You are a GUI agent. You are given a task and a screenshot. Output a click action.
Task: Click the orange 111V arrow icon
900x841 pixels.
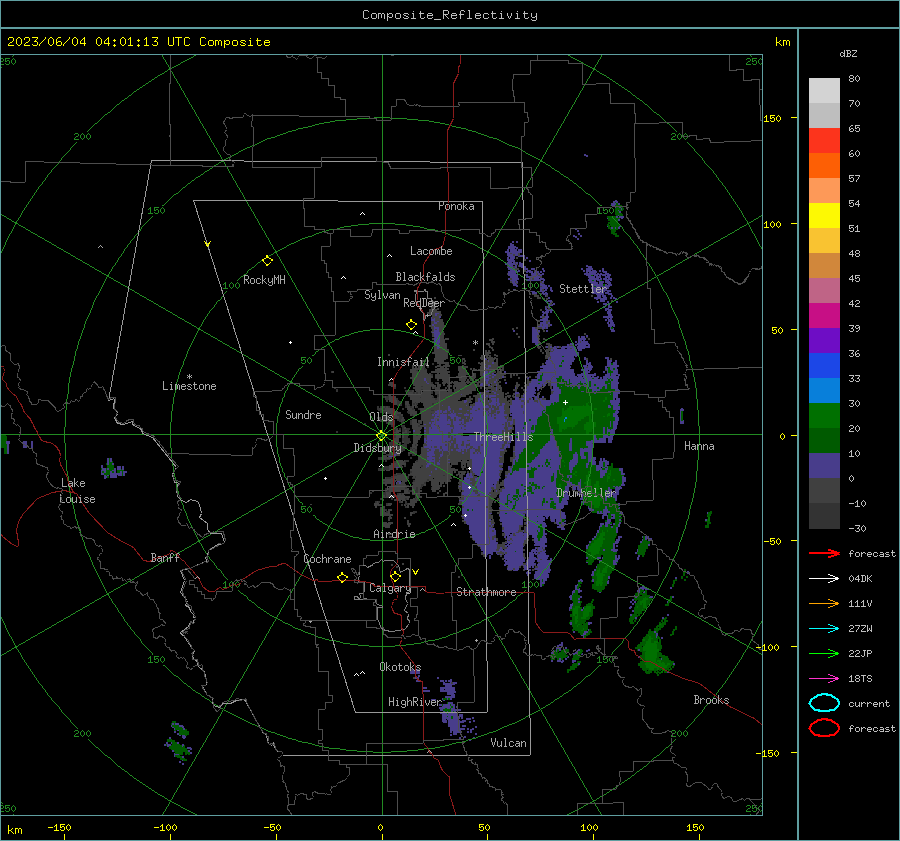(x=824, y=603)
